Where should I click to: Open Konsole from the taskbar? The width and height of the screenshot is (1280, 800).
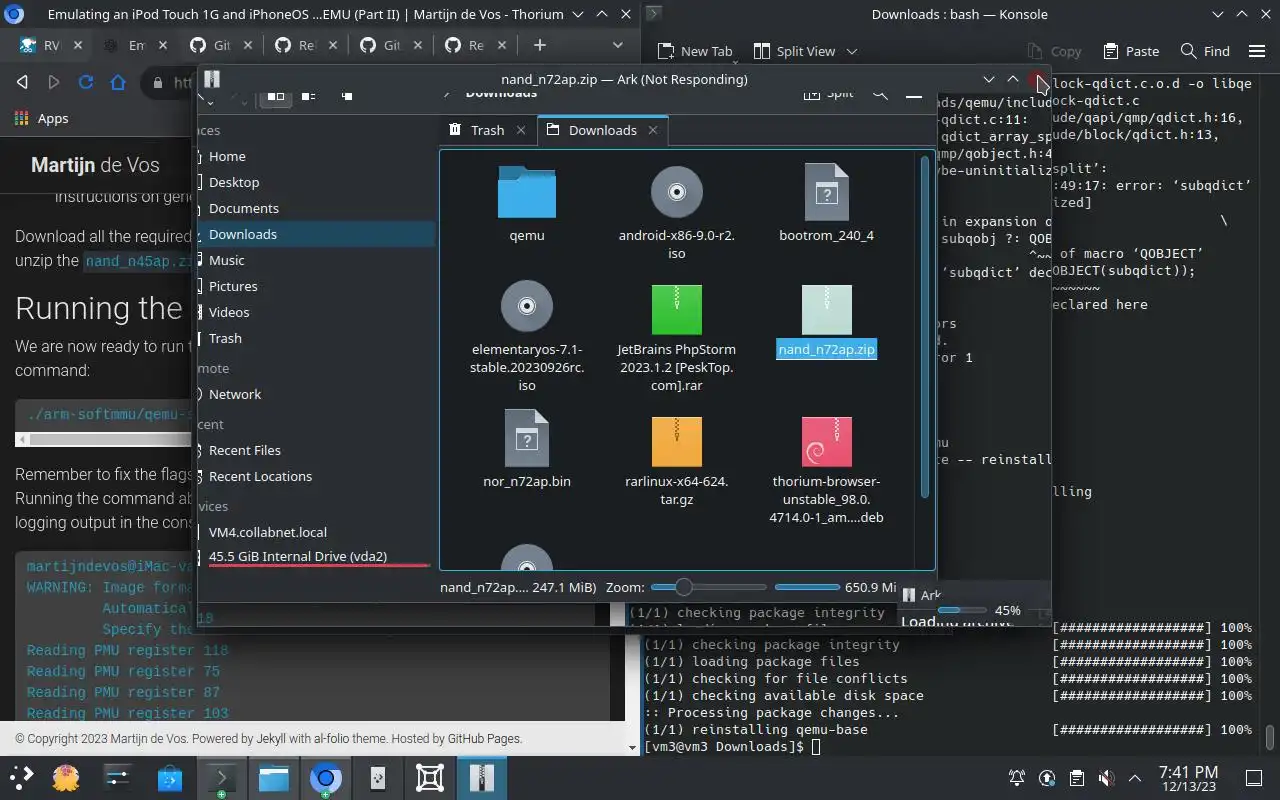pos(221,777)
